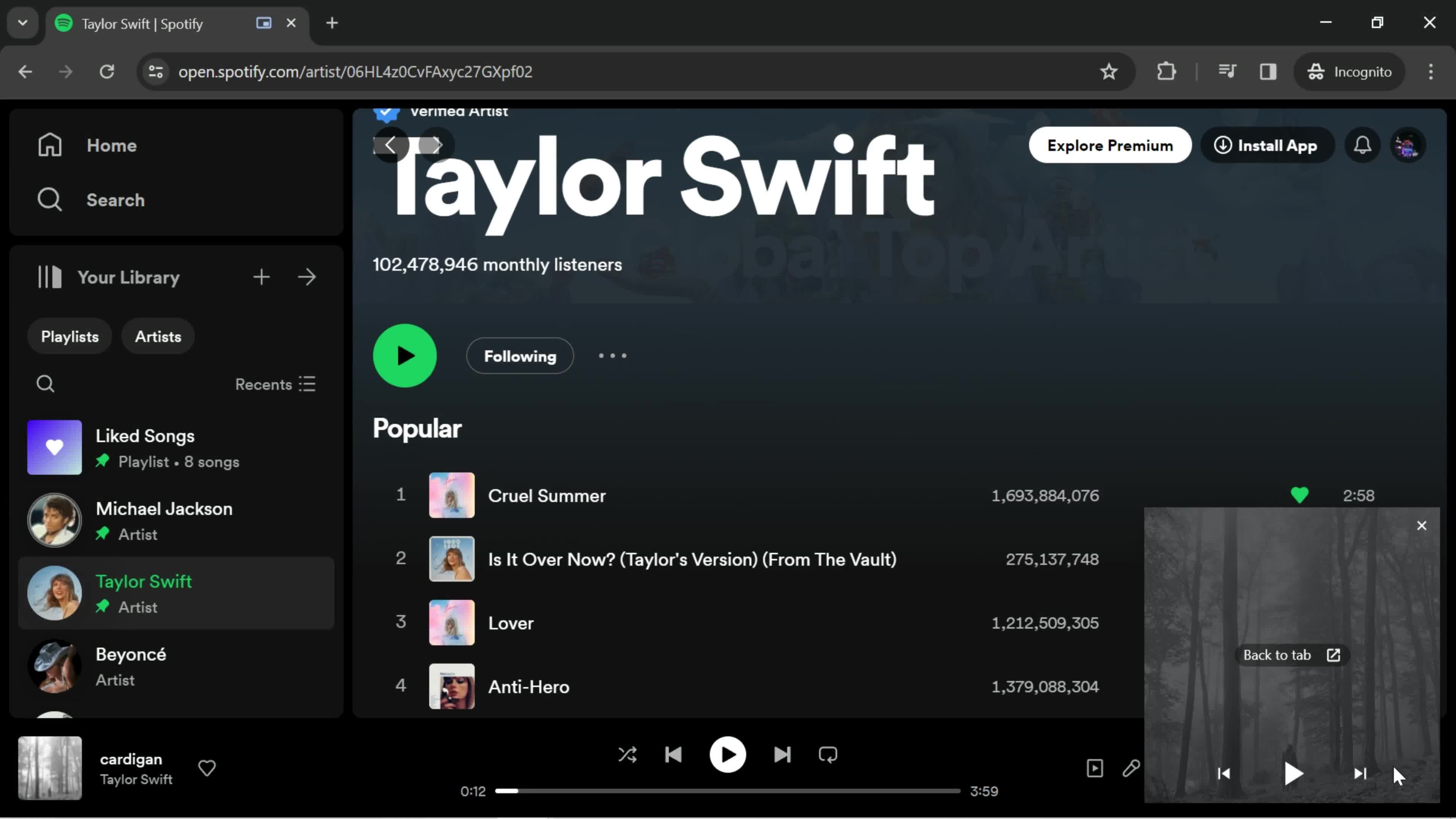The width and height of the screenshot is (1456, 819).
Task: Click the Anti-Hero album cover
Action: coord(452,686)
